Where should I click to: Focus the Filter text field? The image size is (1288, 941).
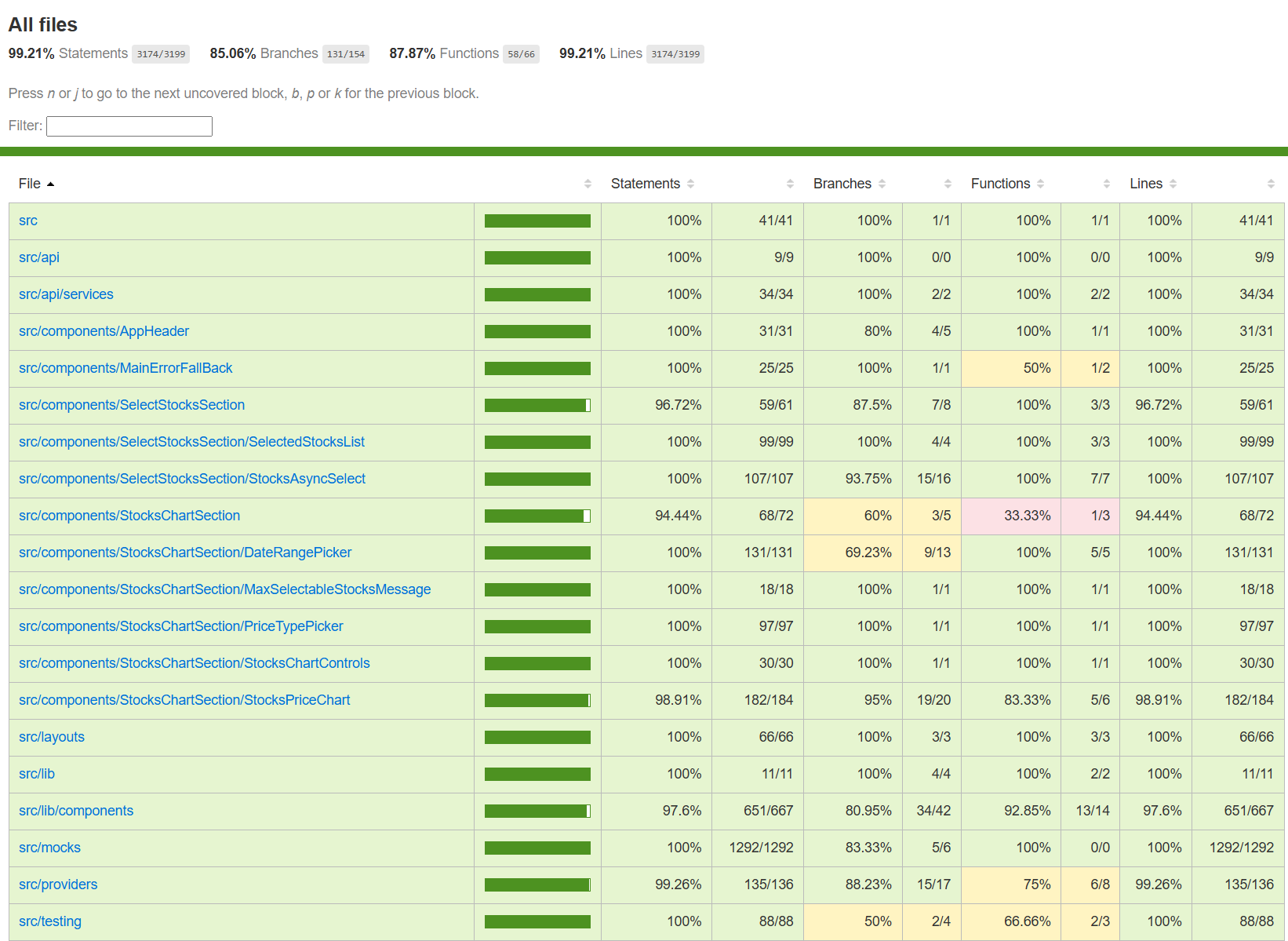pyautogui.click(x=129, y=126)
